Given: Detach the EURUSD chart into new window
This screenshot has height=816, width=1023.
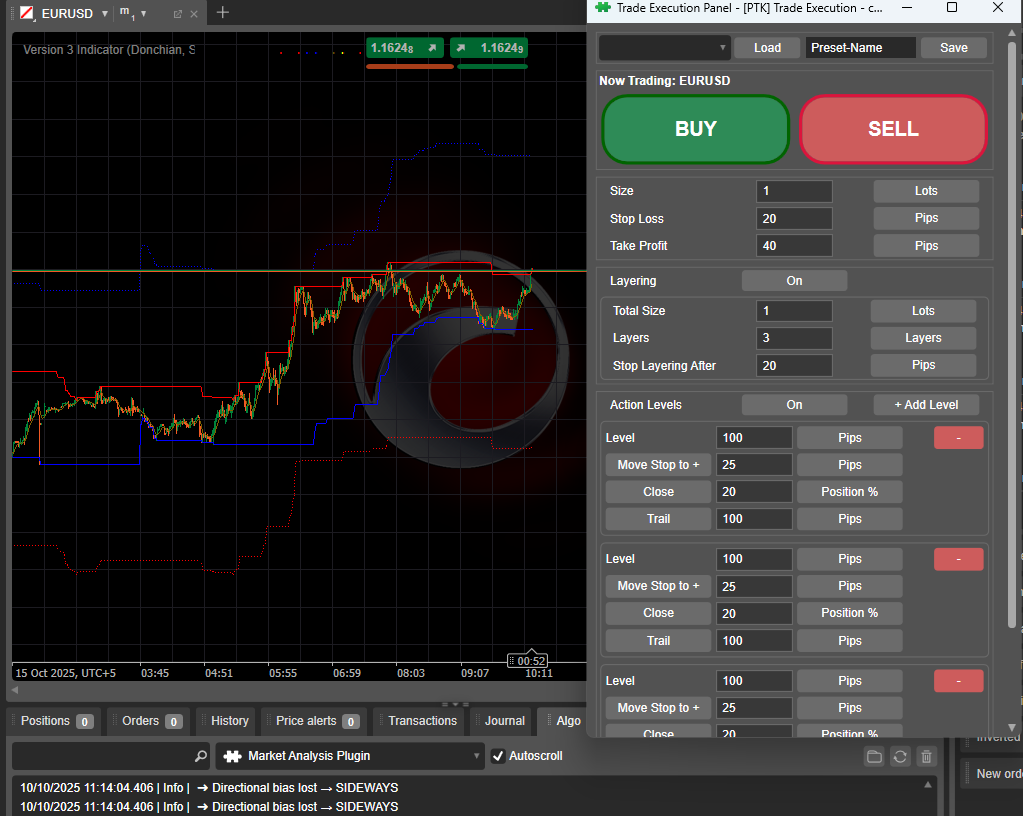Looking at the screenshot, I should 178,14.
